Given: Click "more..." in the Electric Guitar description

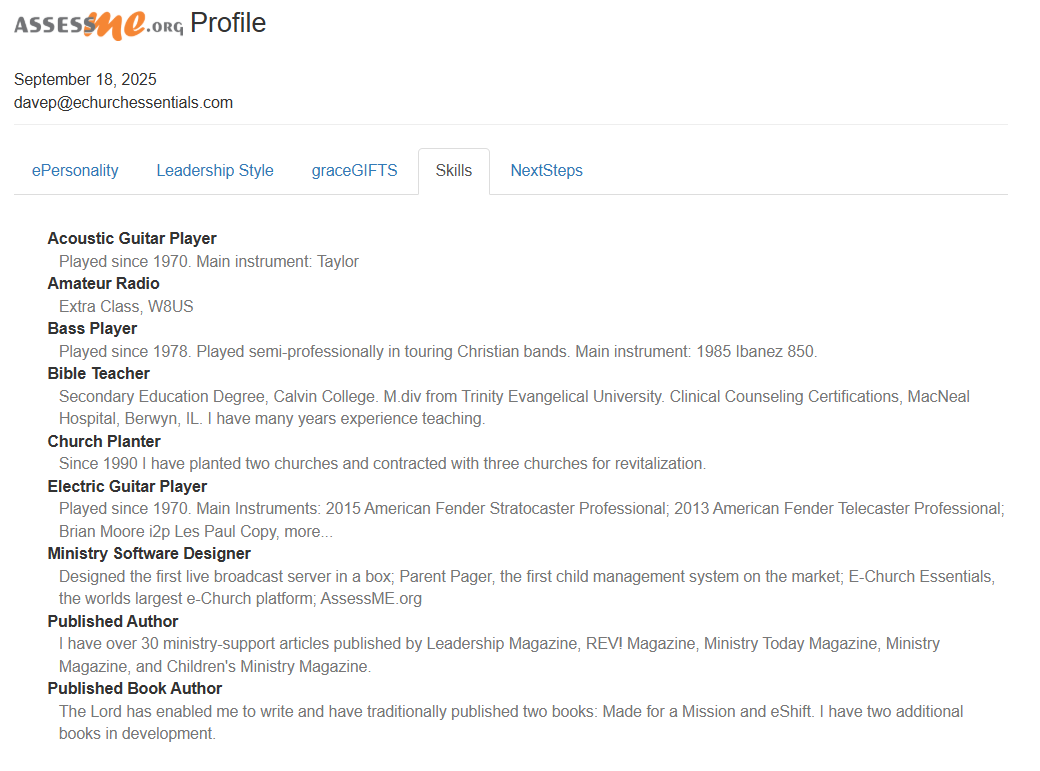Looking at the screenshot, I should [309, 532].
